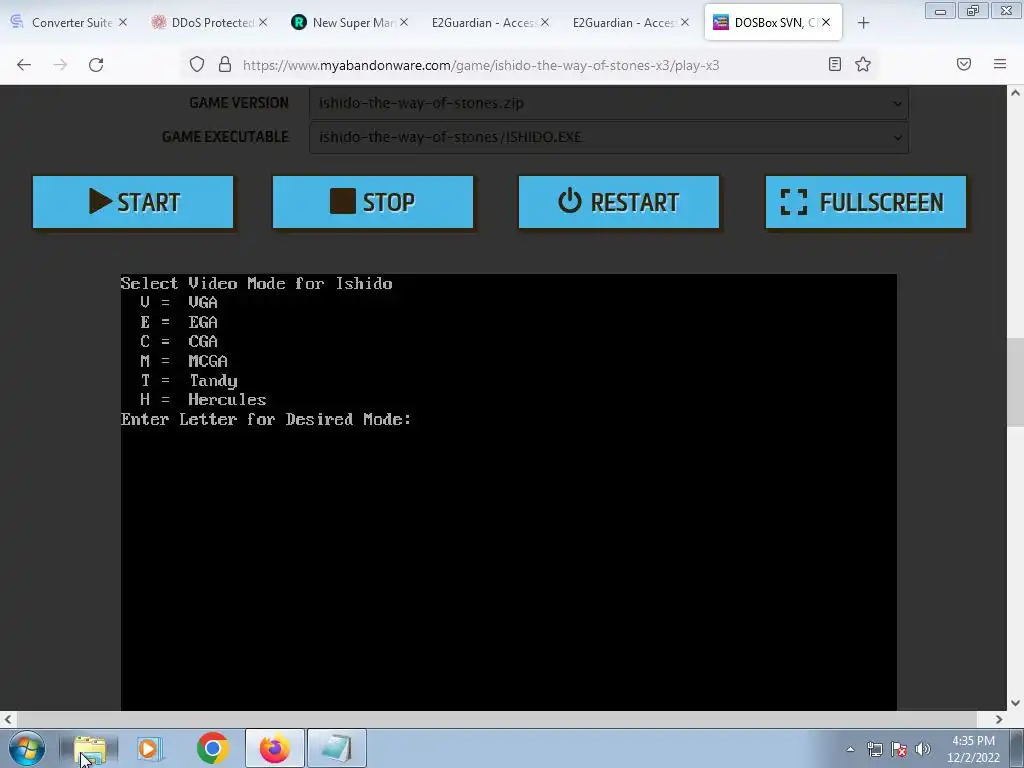Restore down the Firefox window
The height and width of the screenshot is (768, 1024).
(973, 11)
